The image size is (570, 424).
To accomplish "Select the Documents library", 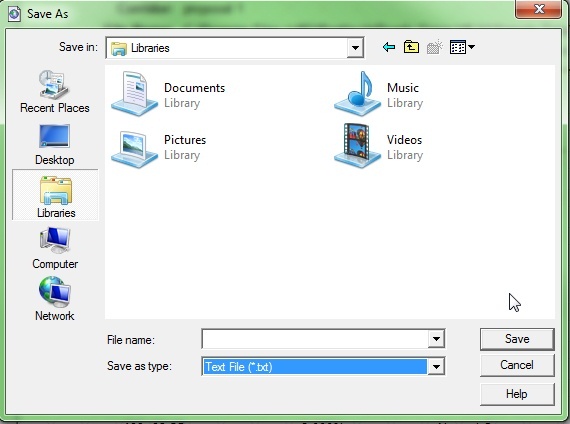I will pos(168,94).
